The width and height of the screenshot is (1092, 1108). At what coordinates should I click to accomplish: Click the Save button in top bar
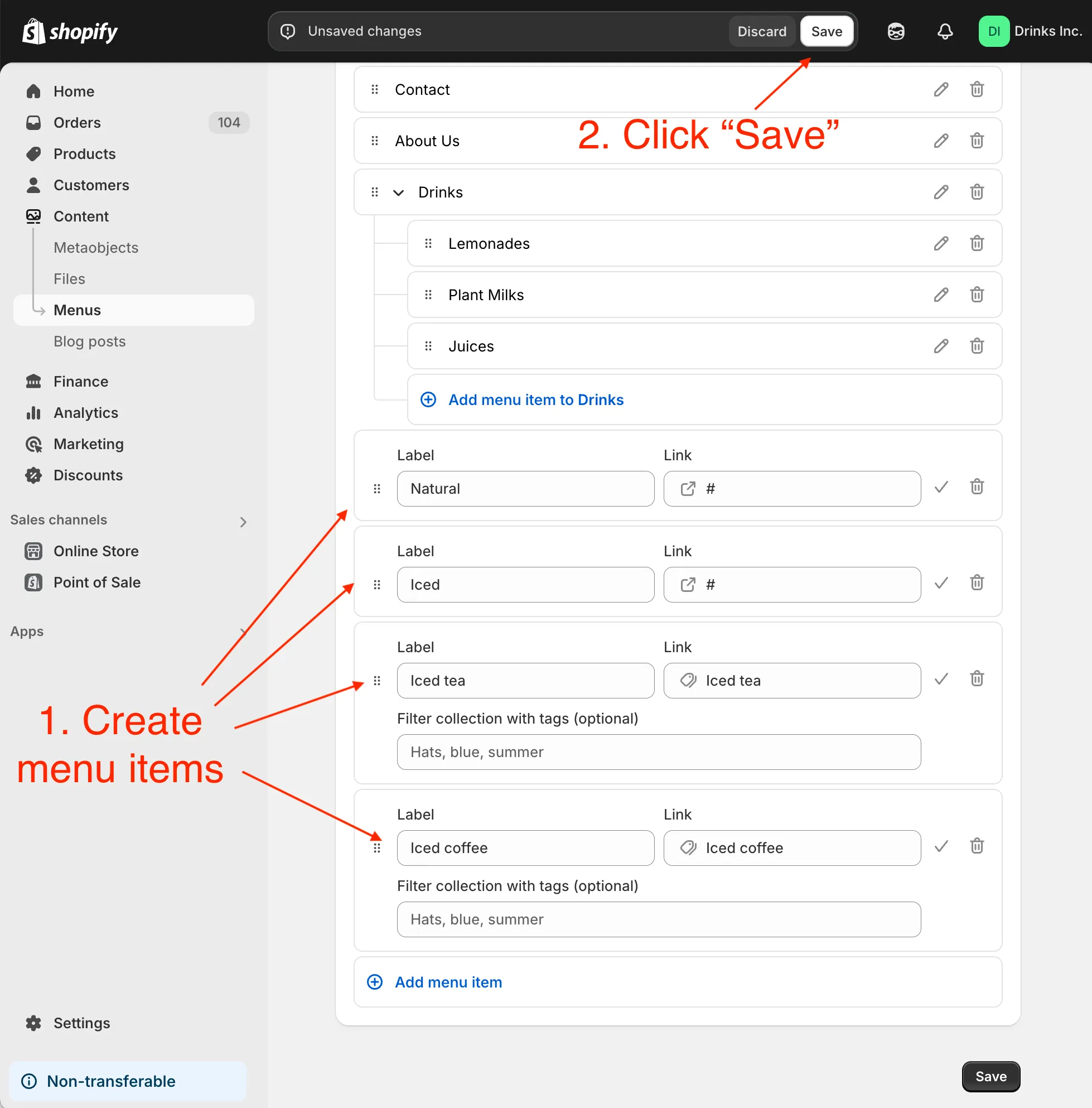(x=827, y=31)
